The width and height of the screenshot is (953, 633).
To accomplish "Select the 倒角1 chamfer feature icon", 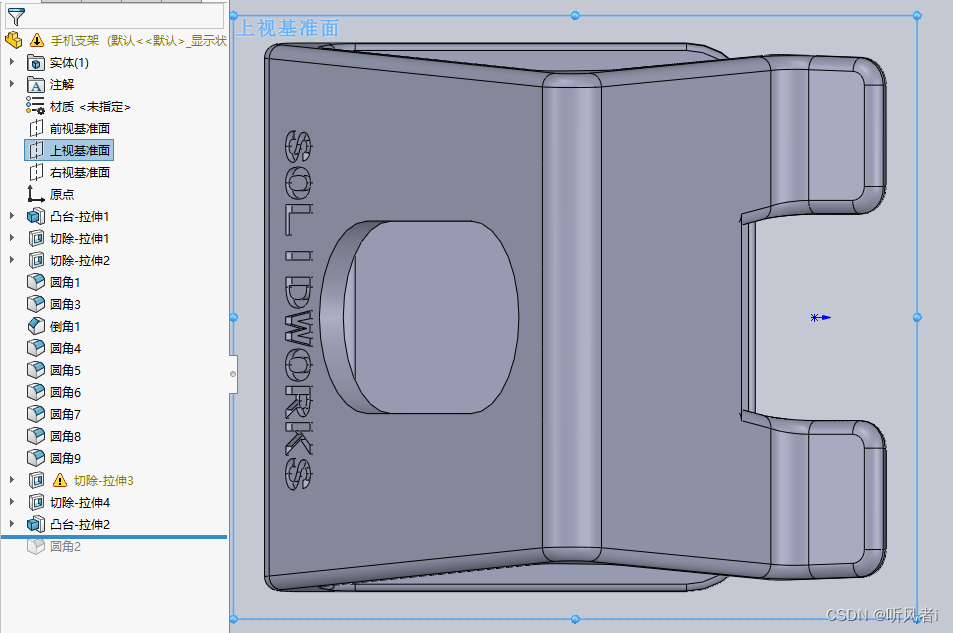I will [x=34, y=326].
